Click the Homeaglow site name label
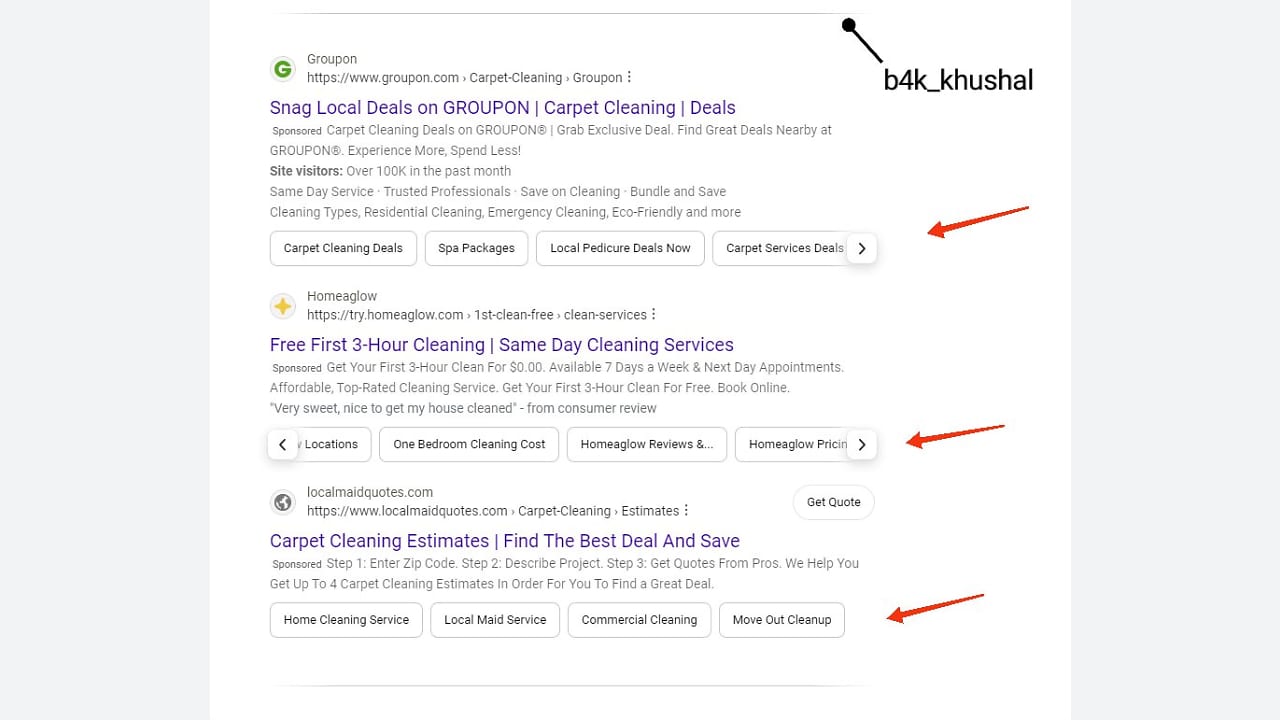Image resolution: width=1280 pixels, height=720 pixels. click(342, 296)
